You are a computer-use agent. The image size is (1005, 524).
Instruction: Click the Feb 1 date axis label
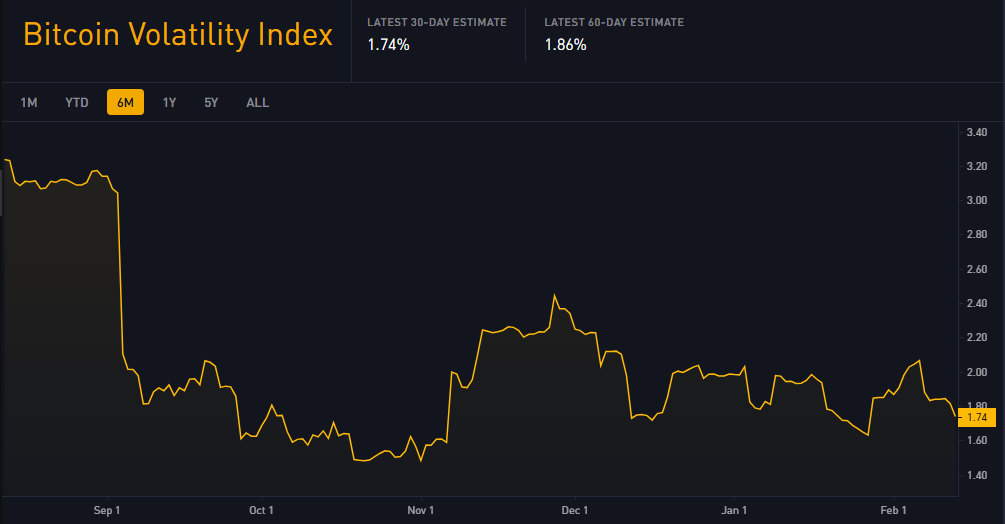coord(893,510)
